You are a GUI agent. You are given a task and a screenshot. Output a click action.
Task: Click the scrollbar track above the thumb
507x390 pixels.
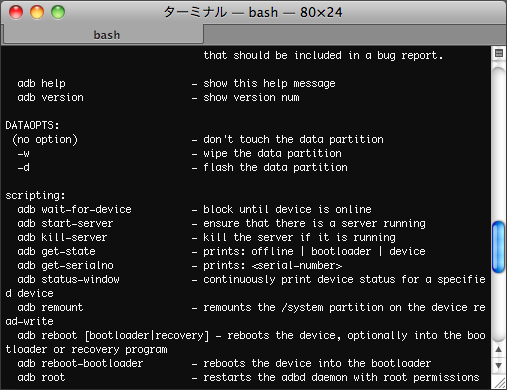pos(499,143)
